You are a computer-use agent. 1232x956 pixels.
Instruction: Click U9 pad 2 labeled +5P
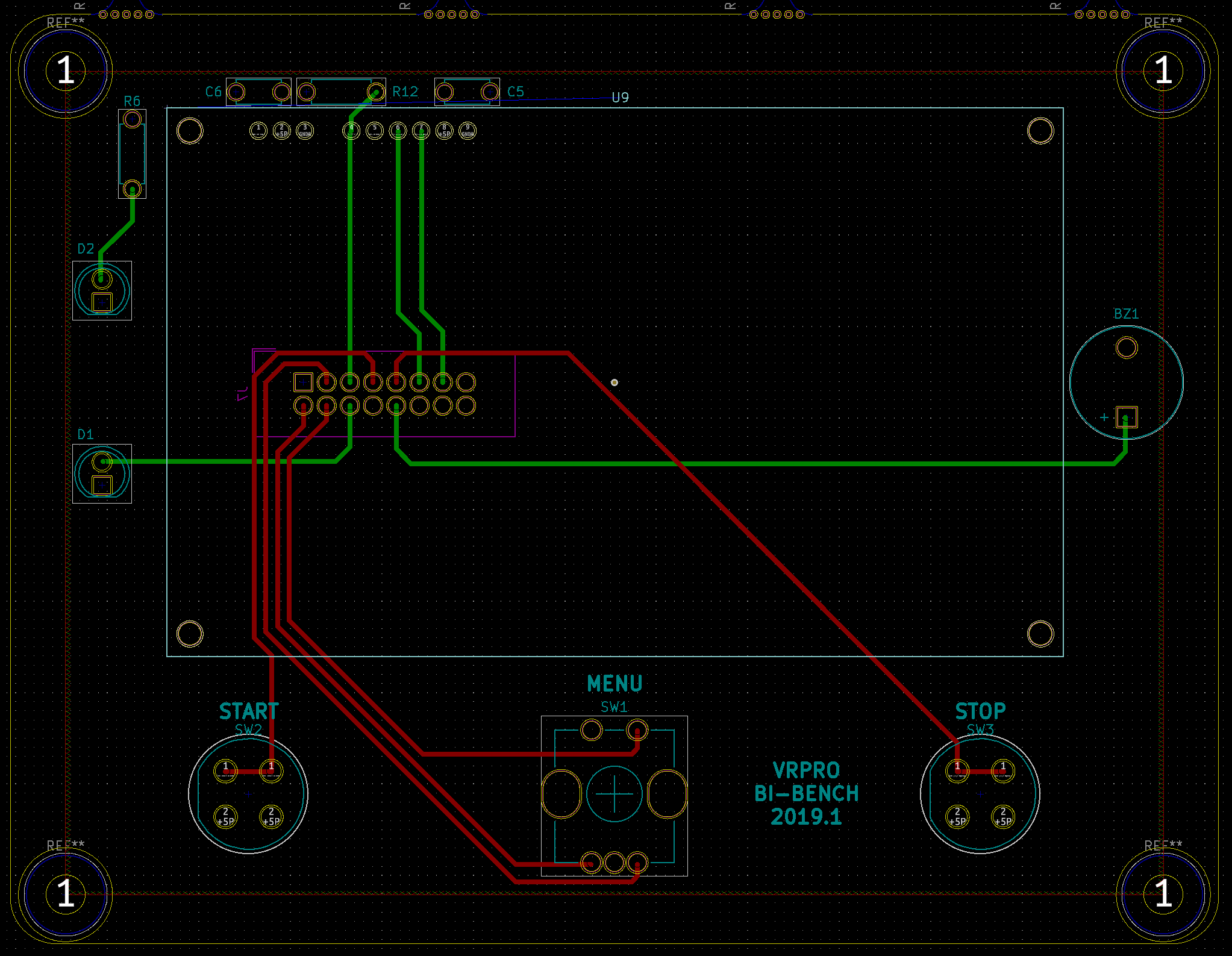pos(281,131)
